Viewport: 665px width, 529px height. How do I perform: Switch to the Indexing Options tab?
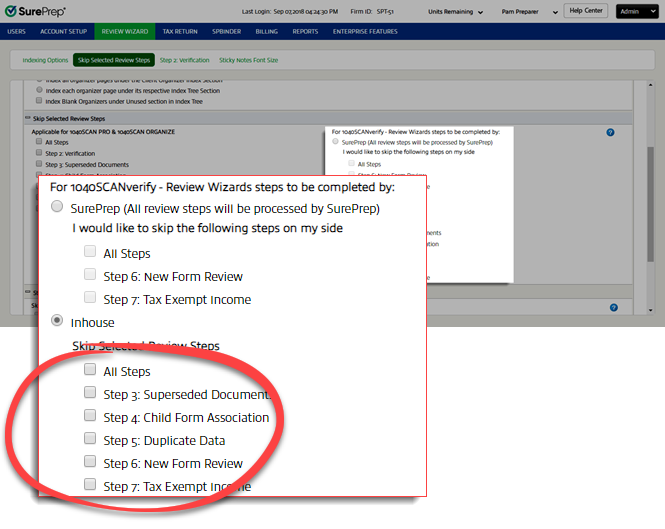[45, 60]
